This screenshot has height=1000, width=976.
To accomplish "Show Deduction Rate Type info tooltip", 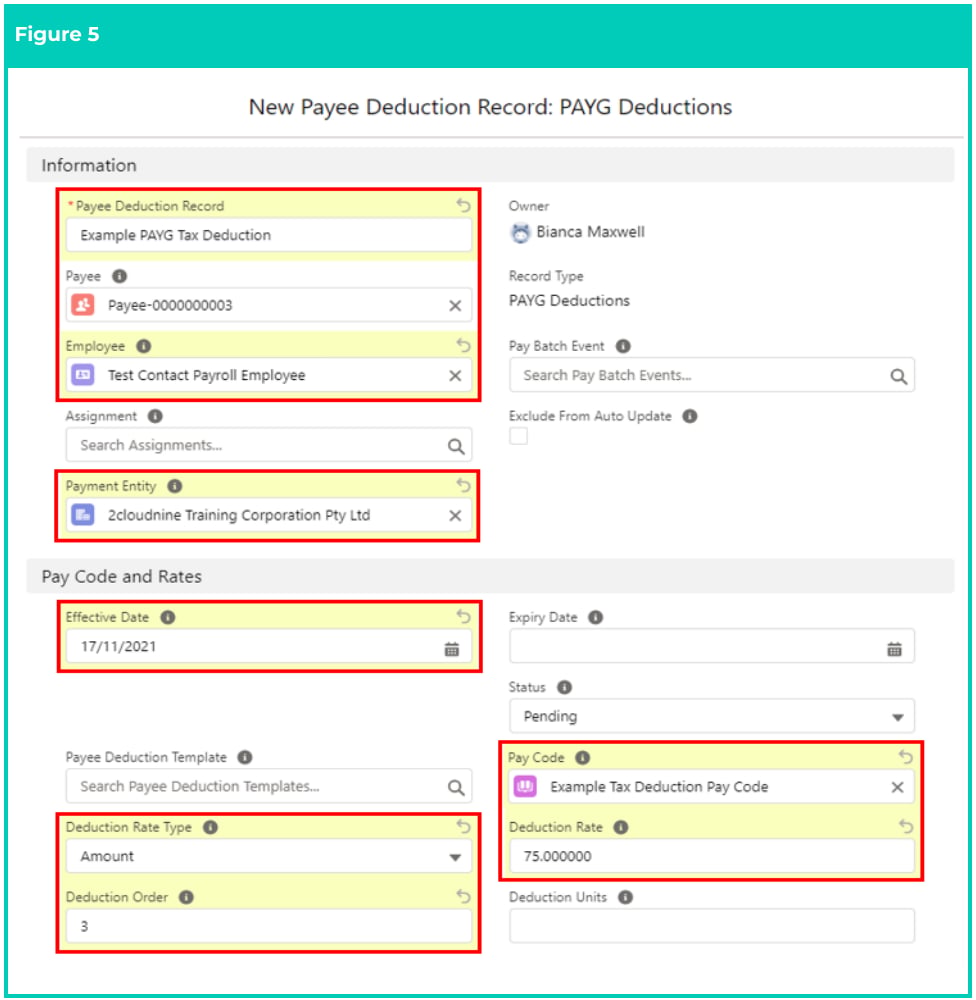I will 211,827.
